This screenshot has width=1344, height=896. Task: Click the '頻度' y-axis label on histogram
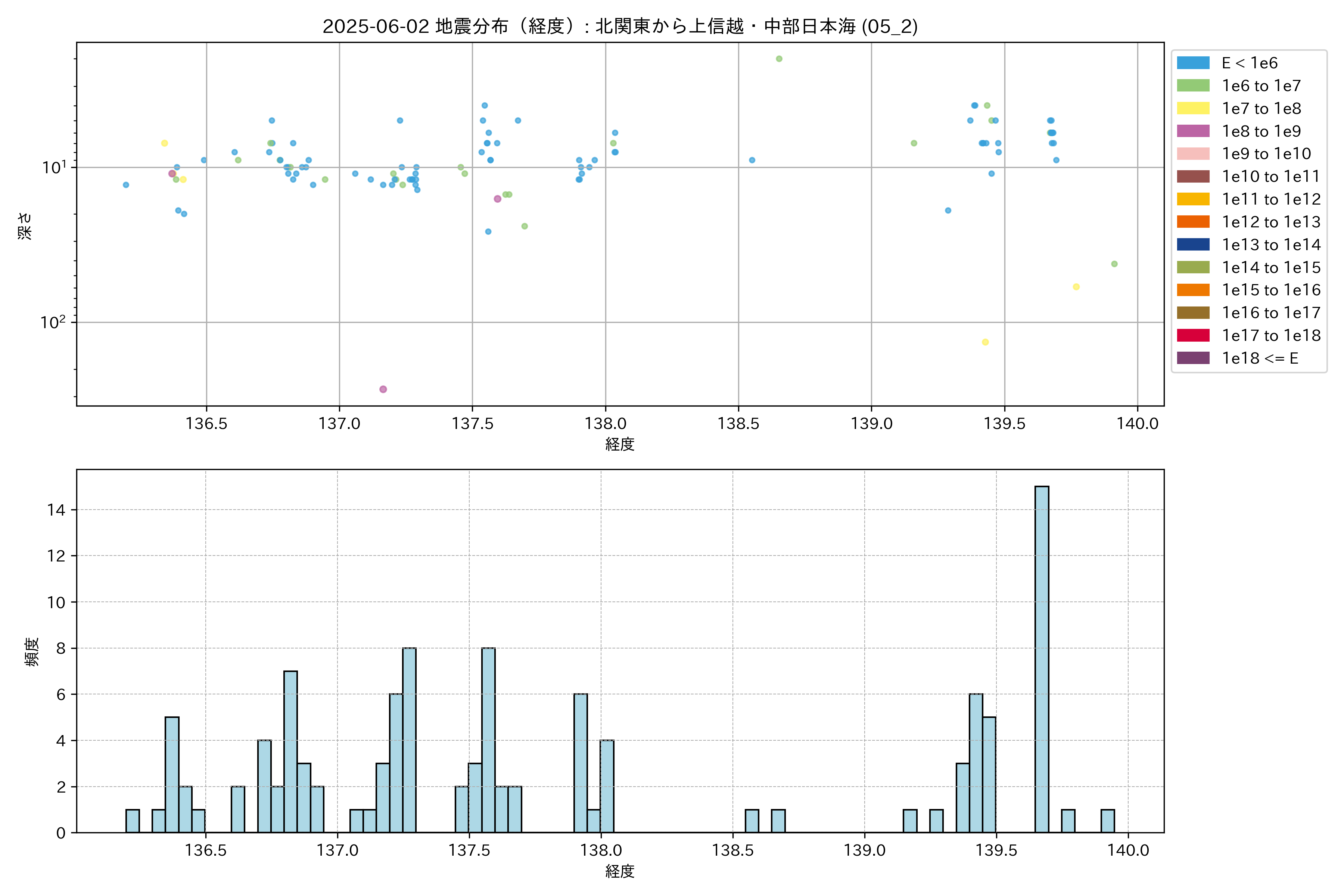coord(32,652)
